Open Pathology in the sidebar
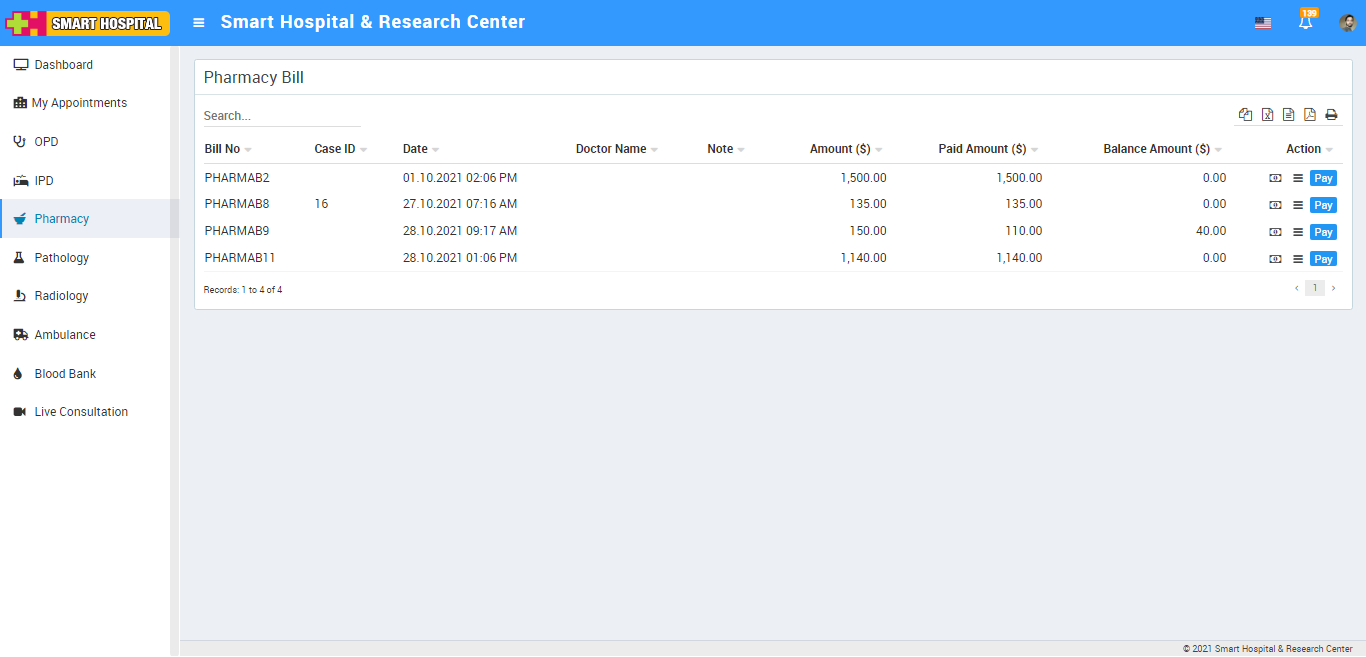Image resolution: width=1366 pixels, height=657 pixels. pos(61,258)
